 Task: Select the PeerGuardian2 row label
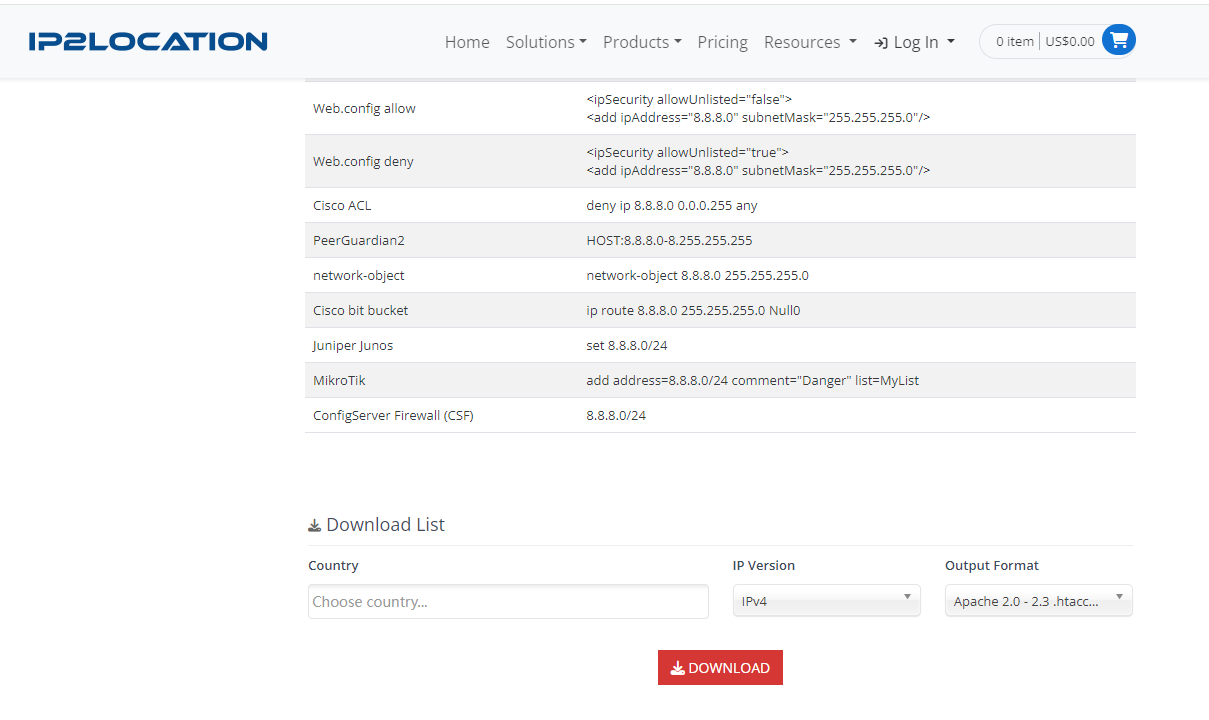click(359, 241)
